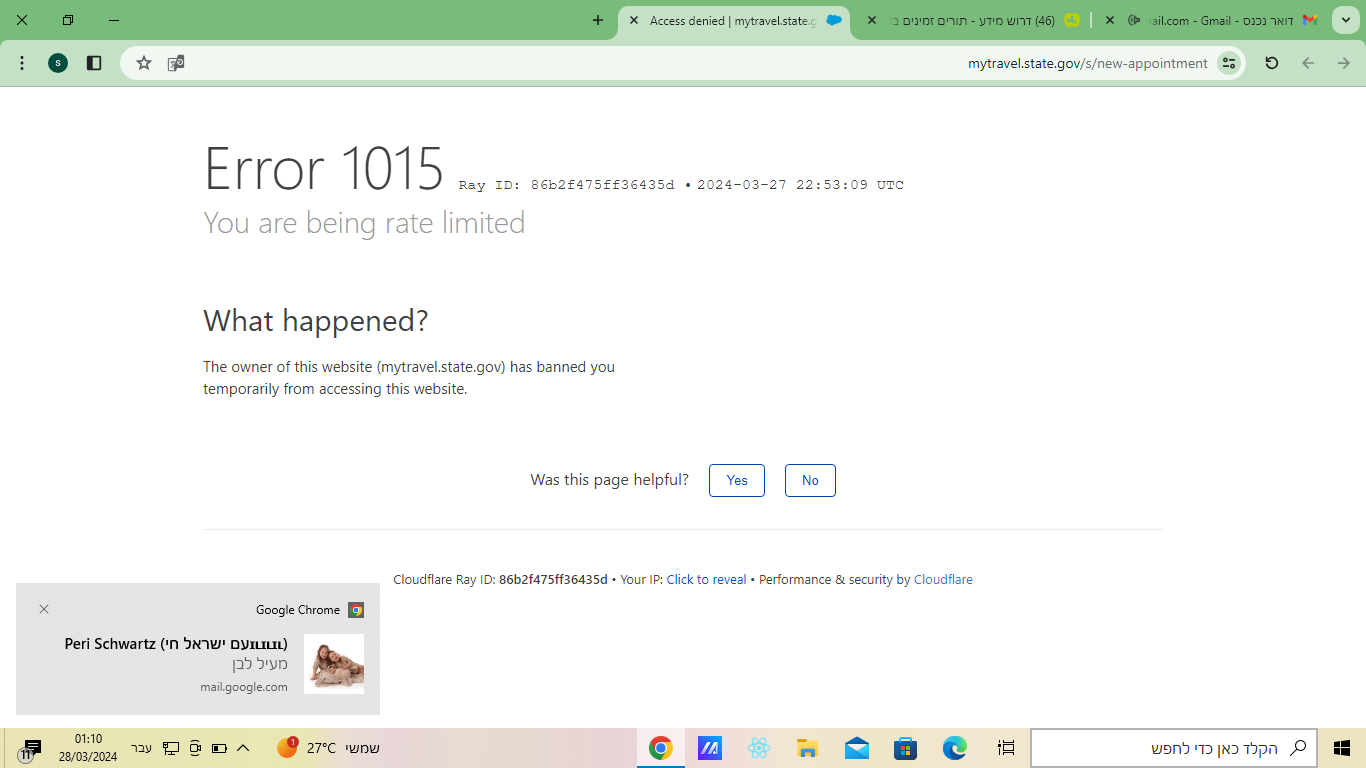Image resolution: width=1366 pixels, height=768 pixels.
Task: Show hidden system tray icons chevron
Action: click(242, 748)
